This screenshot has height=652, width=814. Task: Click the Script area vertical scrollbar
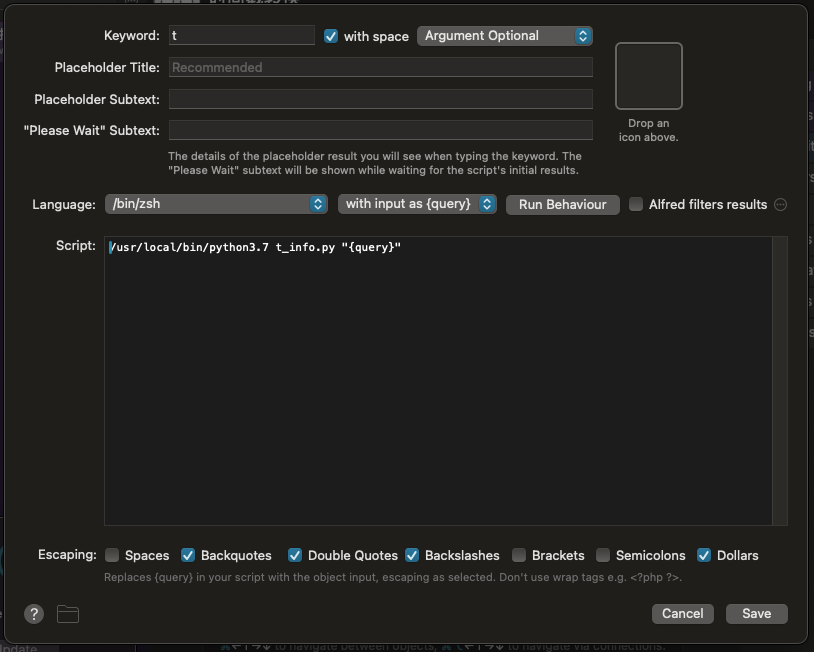point(780,381)
